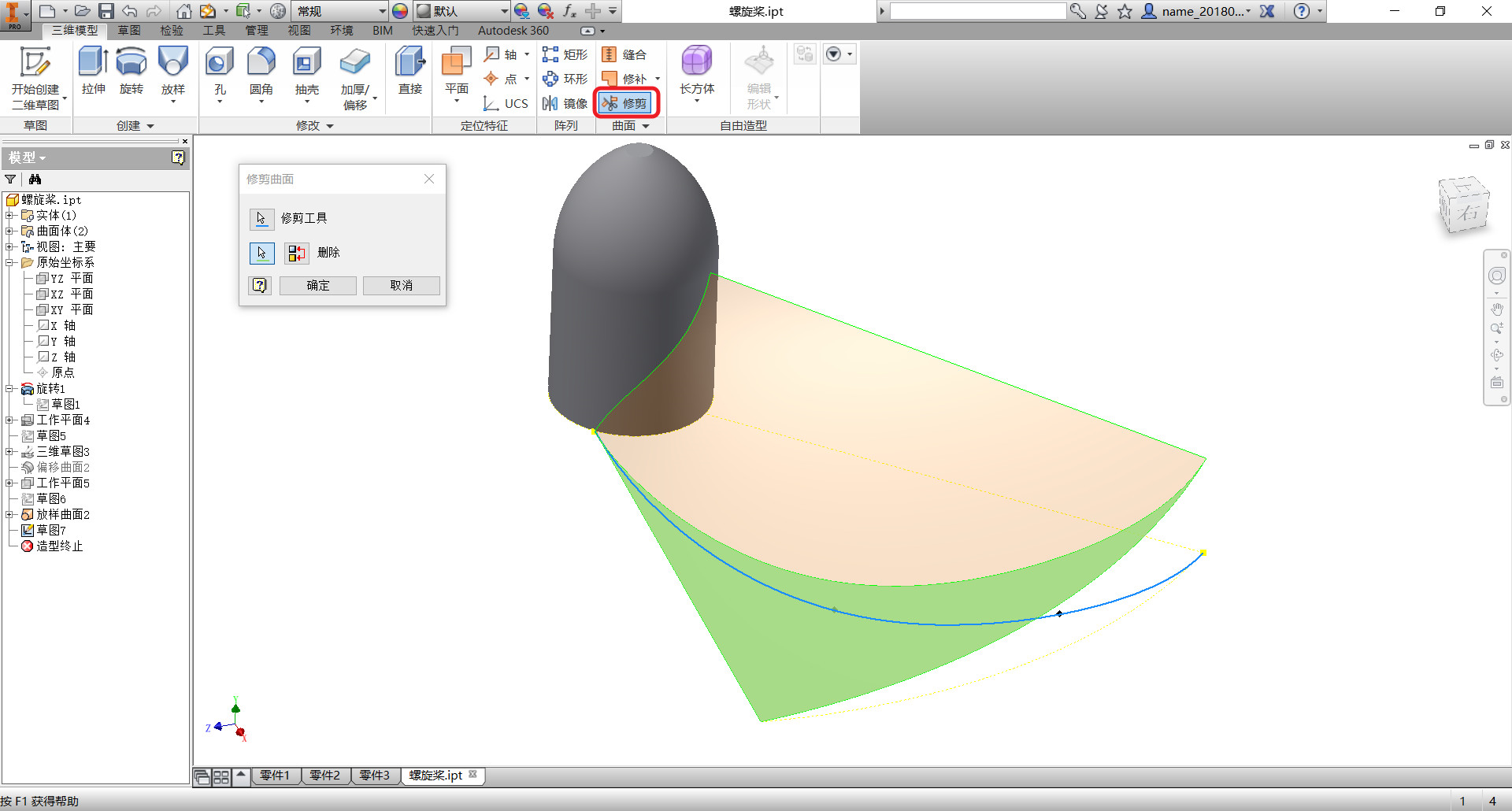Screen dimensions: 1512x811
Task: Select the 旋转 (Revolve) tool
Action: (132, 71)
